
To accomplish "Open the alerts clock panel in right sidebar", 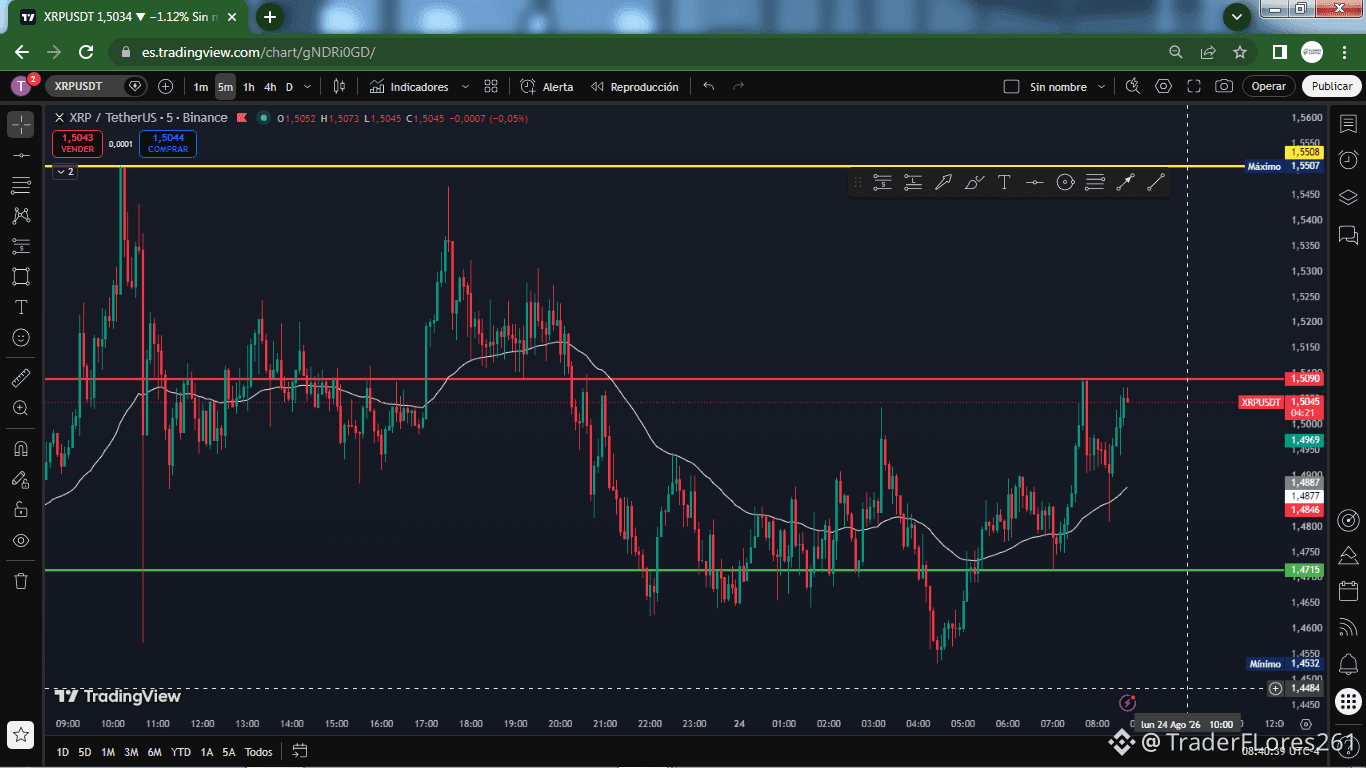I will [1348, 159].
